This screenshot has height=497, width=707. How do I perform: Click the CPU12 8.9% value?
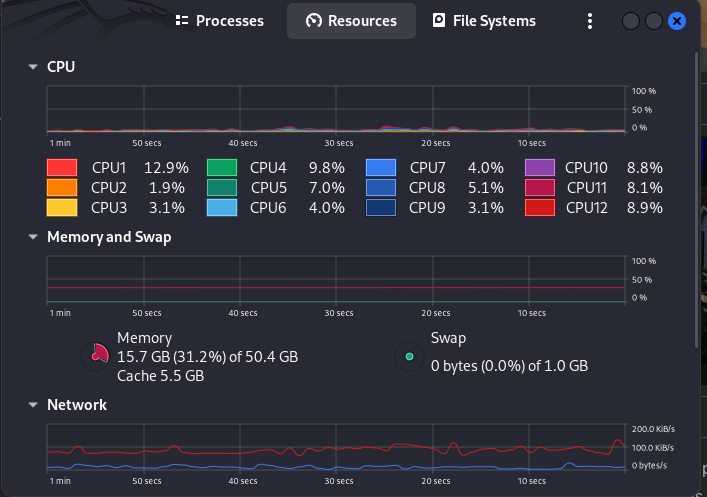point(645,208)
